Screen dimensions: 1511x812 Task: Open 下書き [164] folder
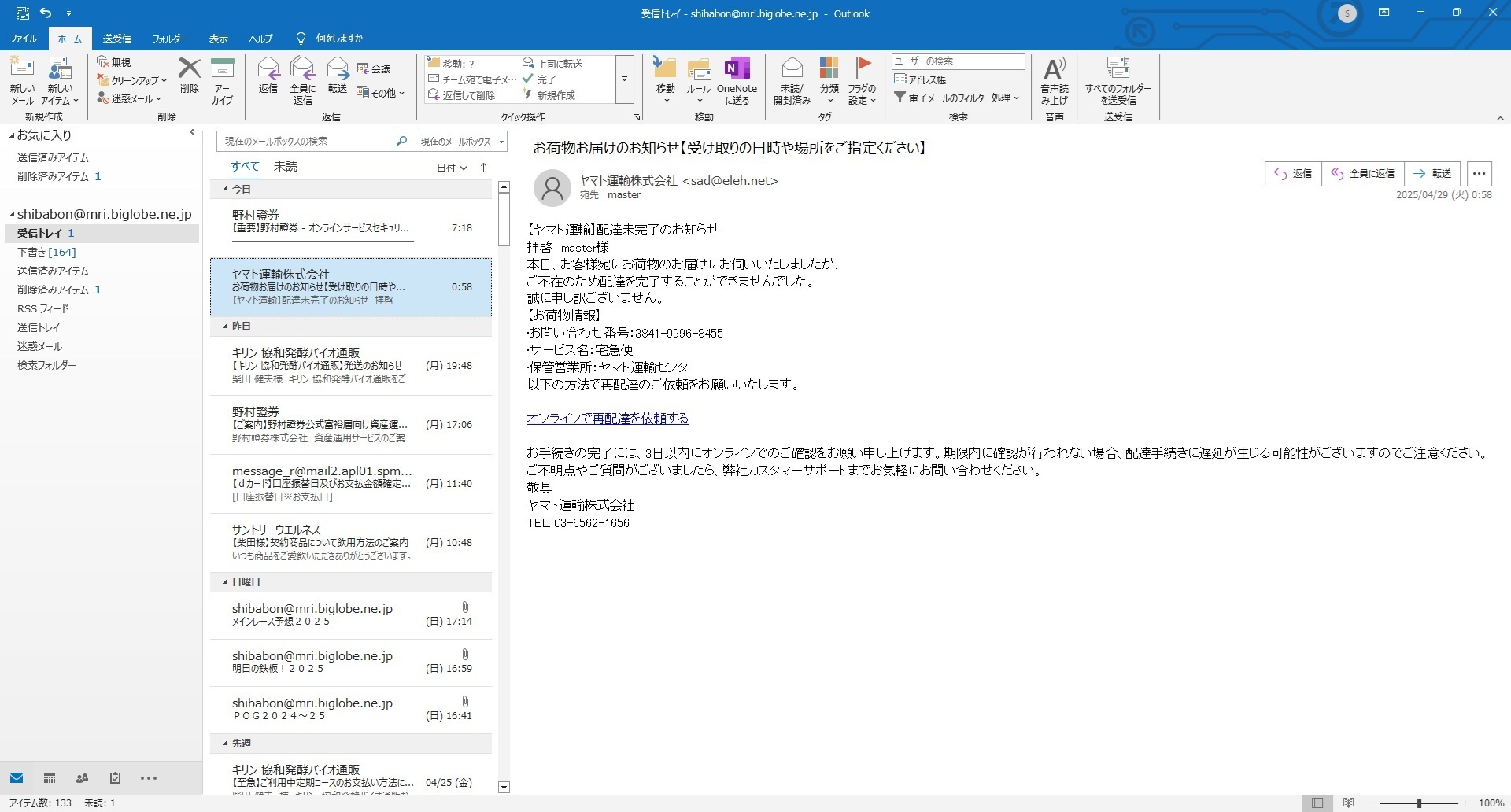(x=46, y=252)
